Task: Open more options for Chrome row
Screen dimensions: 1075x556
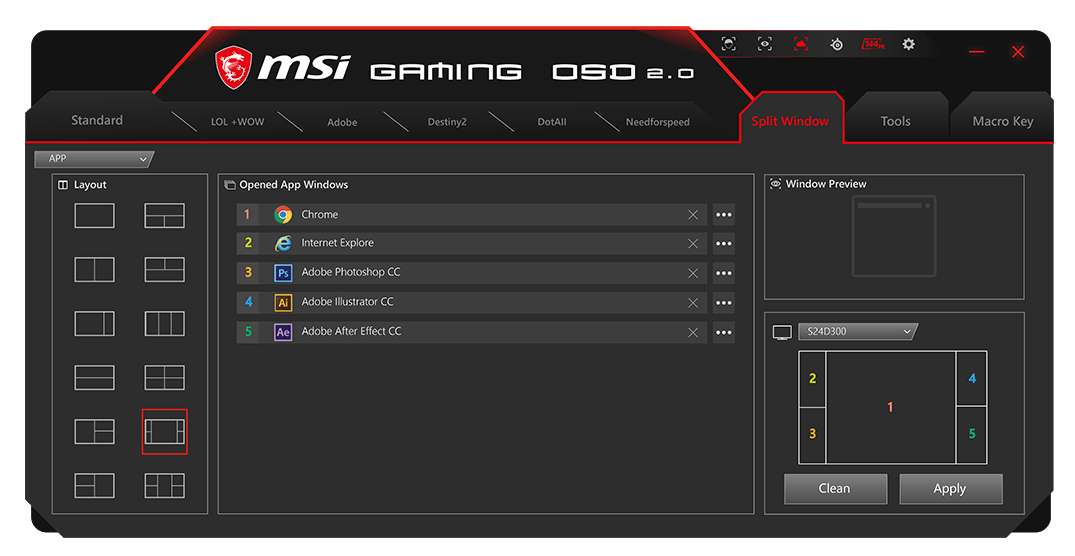Action: click(x=724, y=215)
